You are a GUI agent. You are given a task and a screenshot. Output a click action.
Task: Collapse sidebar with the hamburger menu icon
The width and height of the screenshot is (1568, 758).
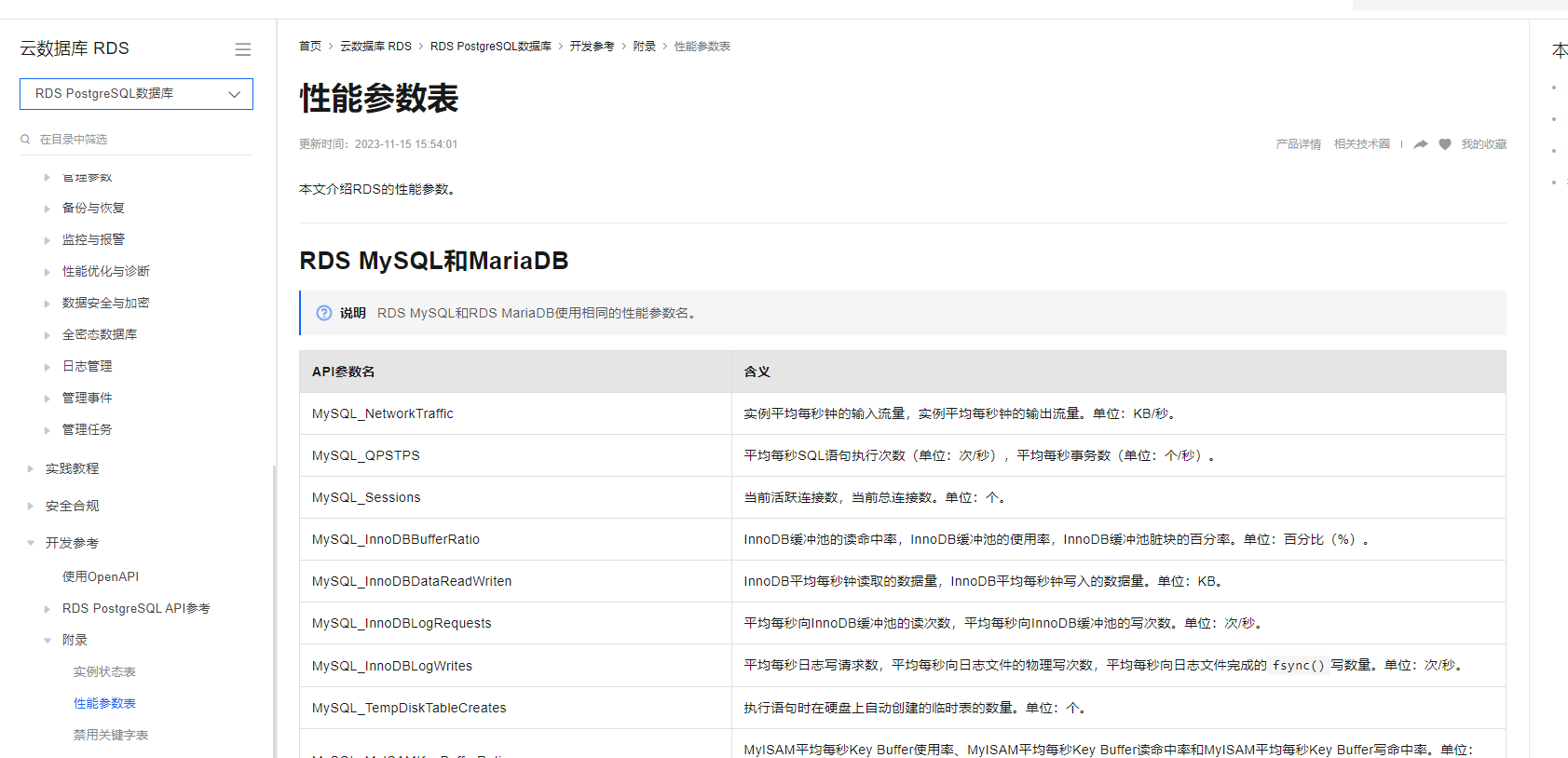tap(243, 49)
